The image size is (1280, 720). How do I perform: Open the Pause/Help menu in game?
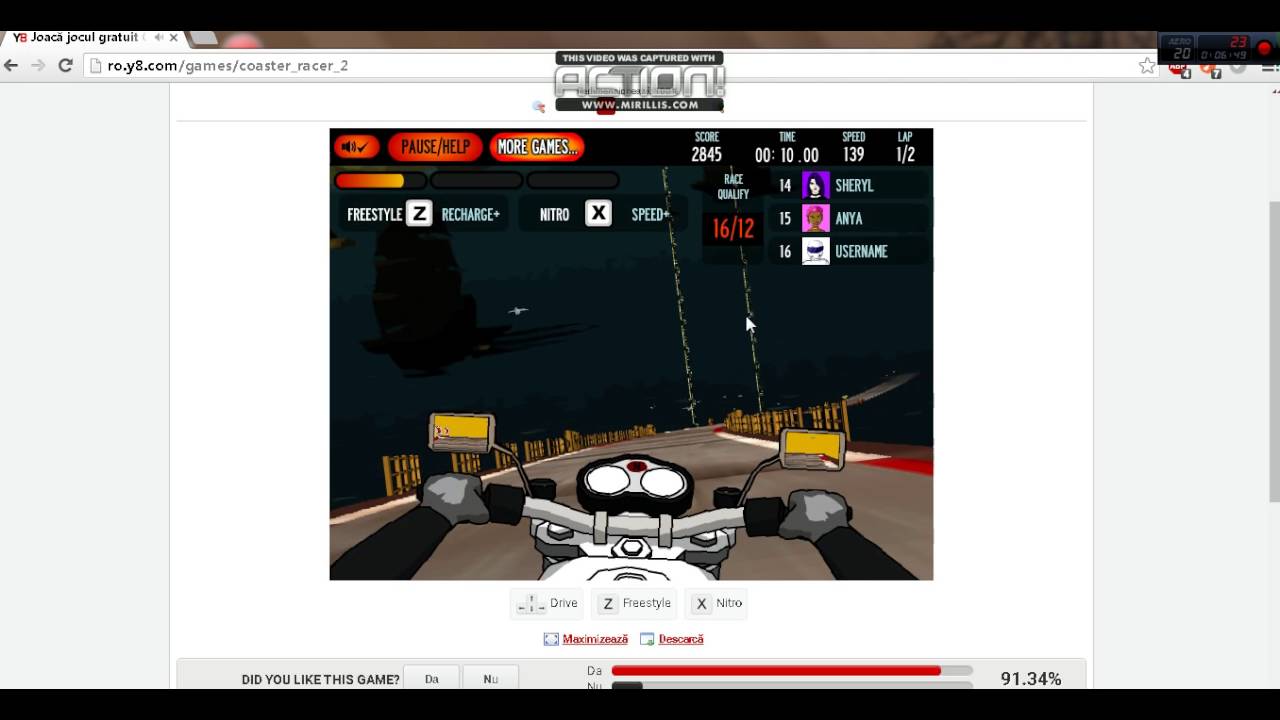coord(435,147)
